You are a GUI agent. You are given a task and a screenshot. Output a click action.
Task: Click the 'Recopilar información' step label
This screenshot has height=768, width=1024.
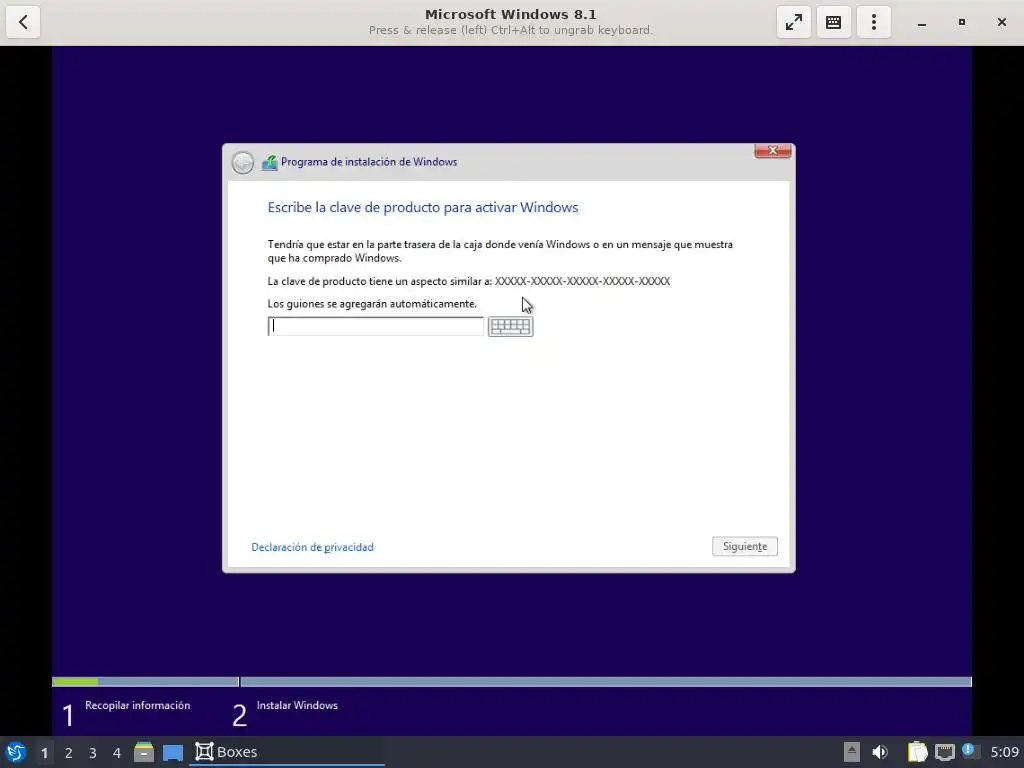click(x=137, y=705)
